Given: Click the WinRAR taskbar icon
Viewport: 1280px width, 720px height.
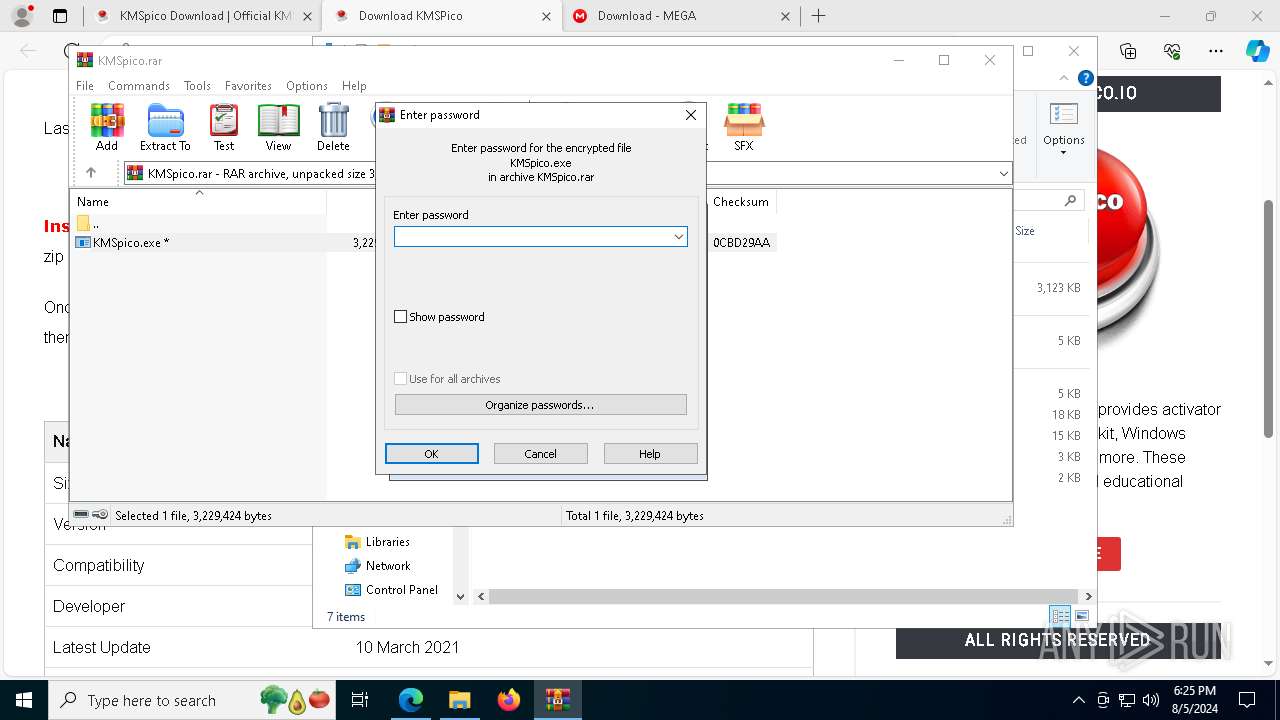Looking at the screenshot, I should coord(557,700).
